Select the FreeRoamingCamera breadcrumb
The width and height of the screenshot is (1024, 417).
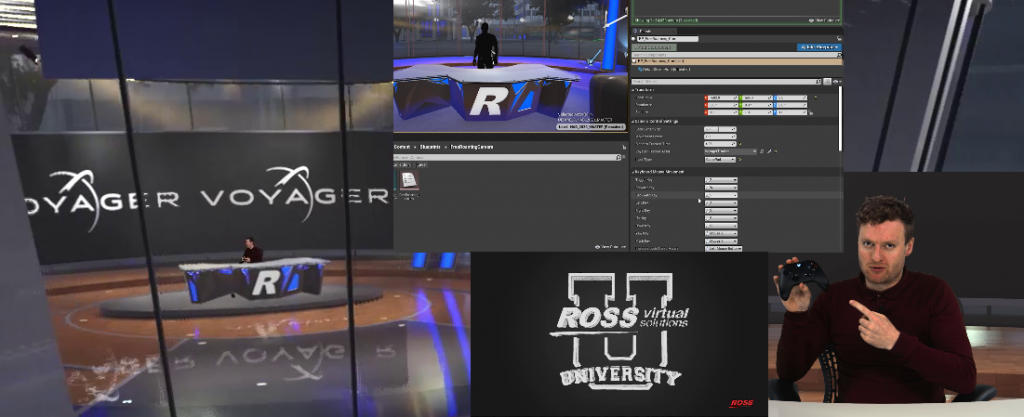(x=471, y=147)
